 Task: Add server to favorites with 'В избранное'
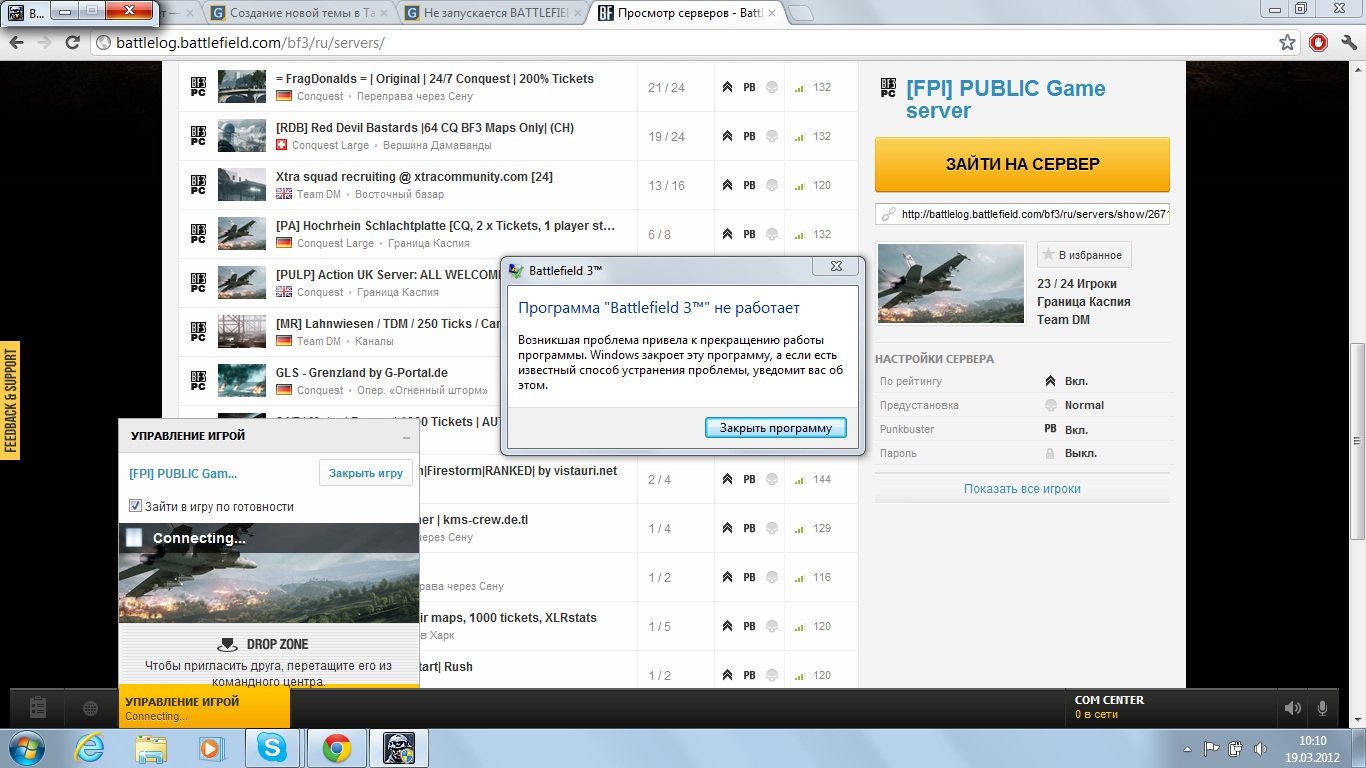pos(1084,255)
